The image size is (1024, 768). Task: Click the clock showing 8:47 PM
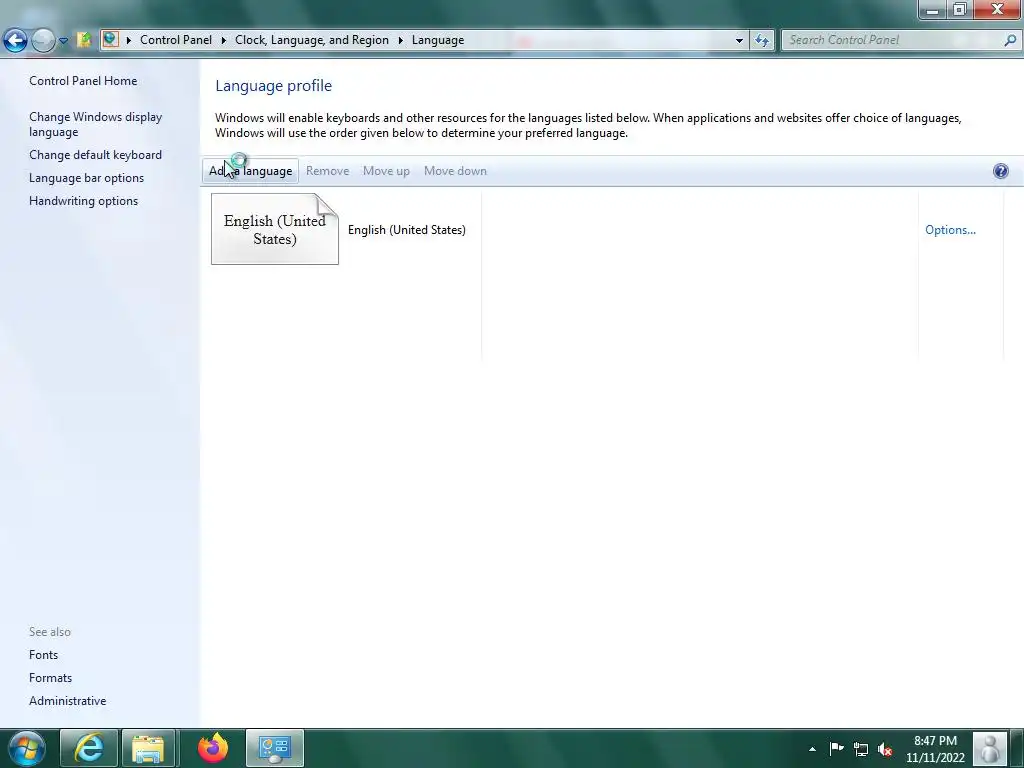935,749
